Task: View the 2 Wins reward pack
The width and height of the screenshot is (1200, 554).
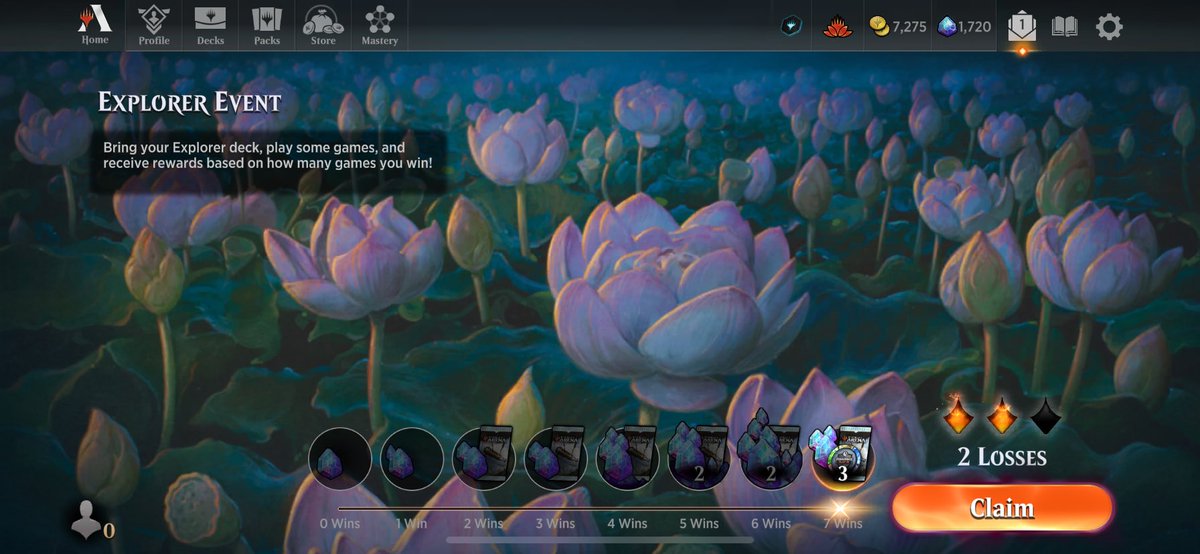Action: point(484,459)
